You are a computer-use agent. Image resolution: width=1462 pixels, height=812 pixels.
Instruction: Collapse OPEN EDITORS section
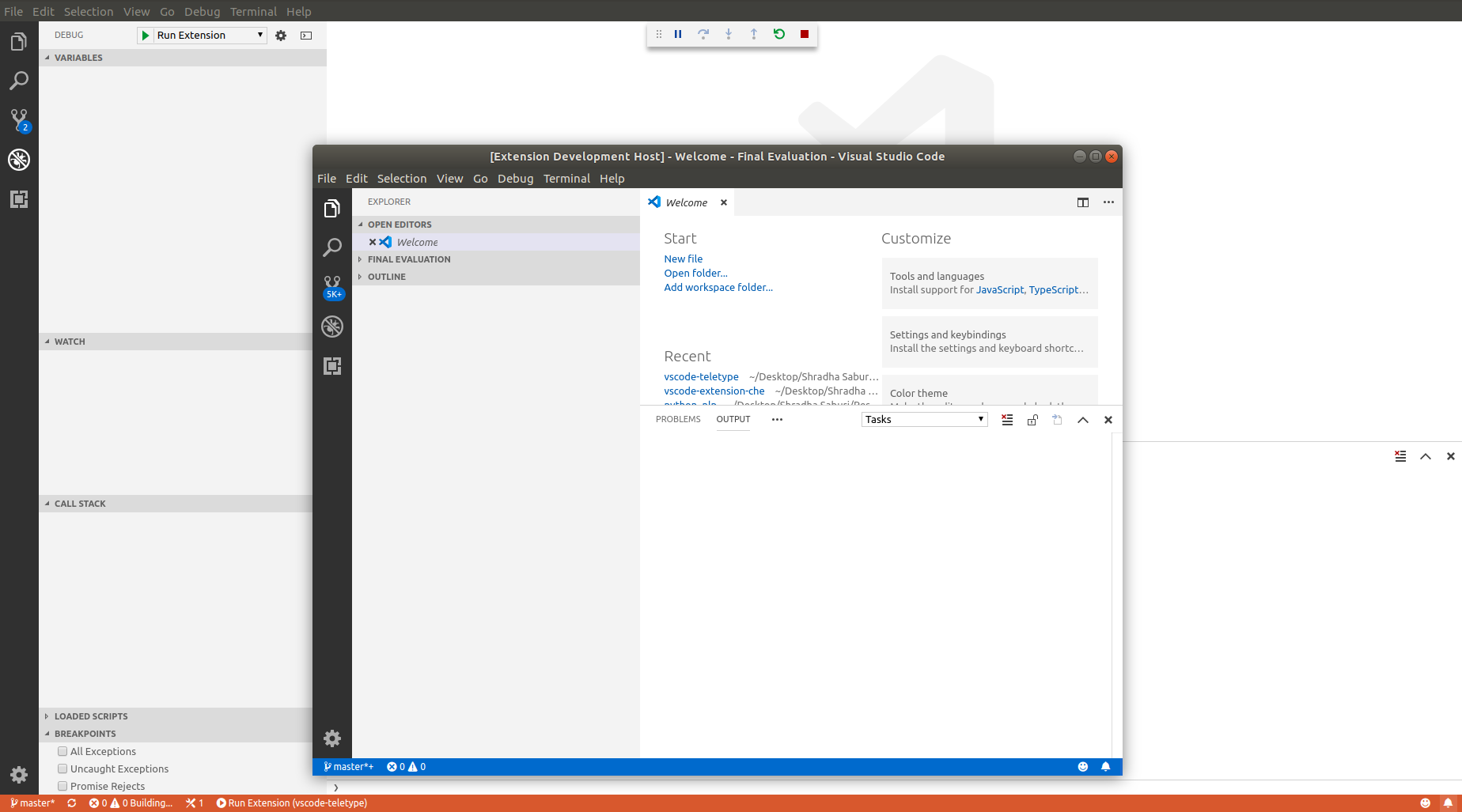[x=496, y=225]
